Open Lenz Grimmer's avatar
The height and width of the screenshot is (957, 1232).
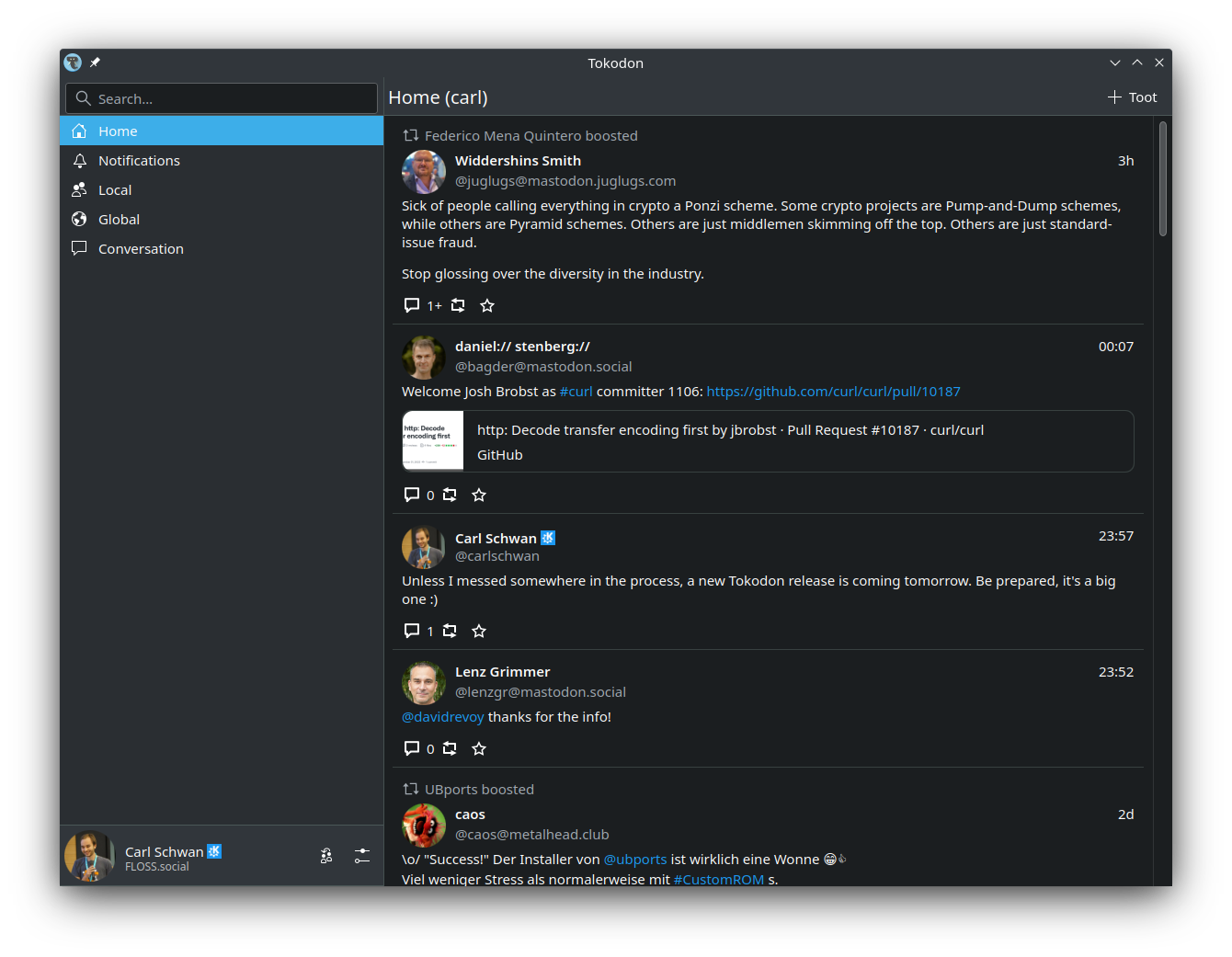pyautogui.click(x=424, y=683)
